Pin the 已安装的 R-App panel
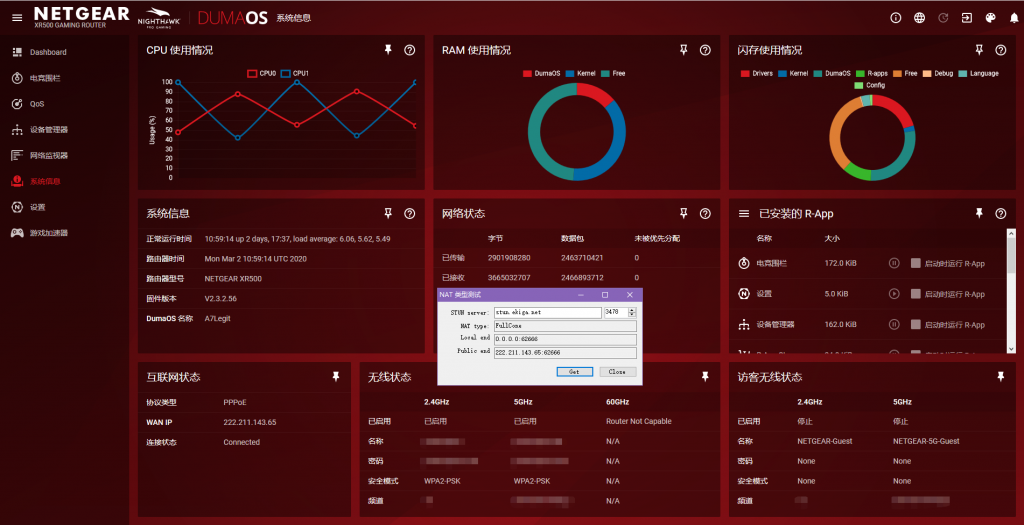 click(979, 213)
